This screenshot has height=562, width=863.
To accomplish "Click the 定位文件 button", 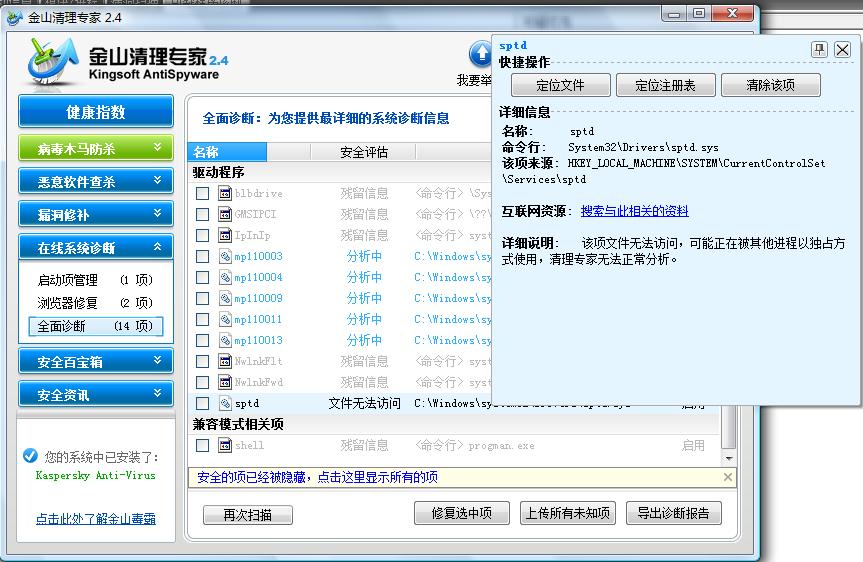I will click(560, 85).
